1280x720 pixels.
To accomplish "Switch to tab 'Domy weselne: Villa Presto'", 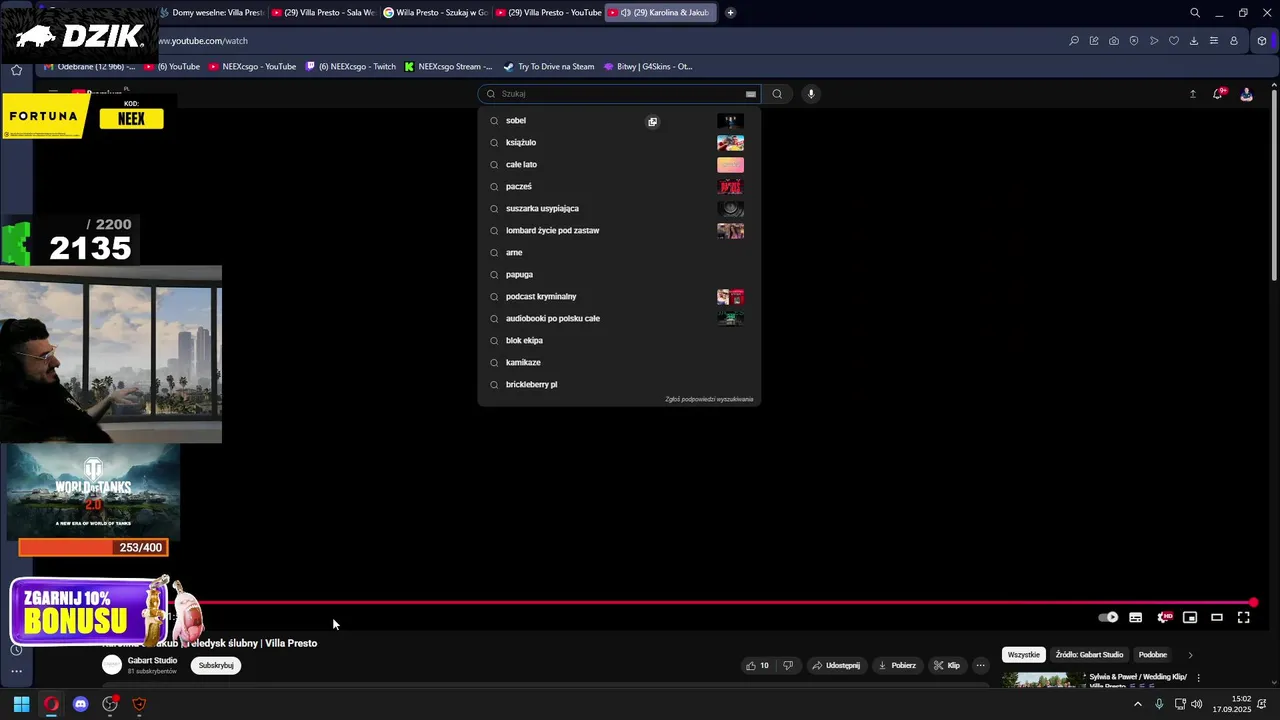I will tap(210, 13).
